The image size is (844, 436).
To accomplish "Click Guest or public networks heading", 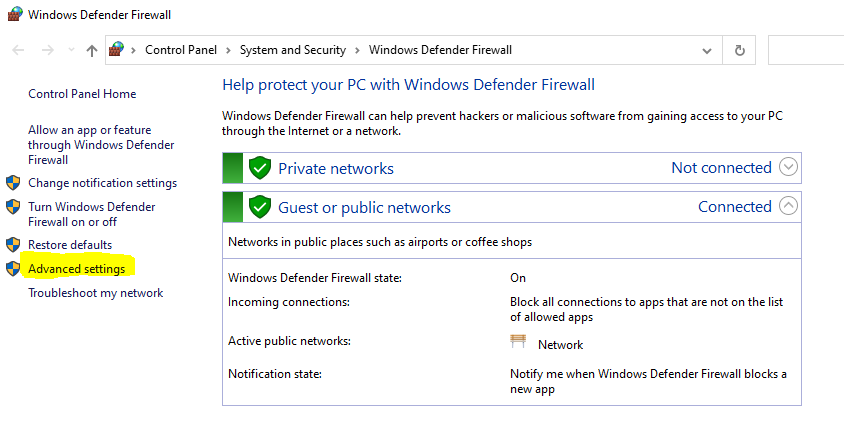I will coord(364,208).
